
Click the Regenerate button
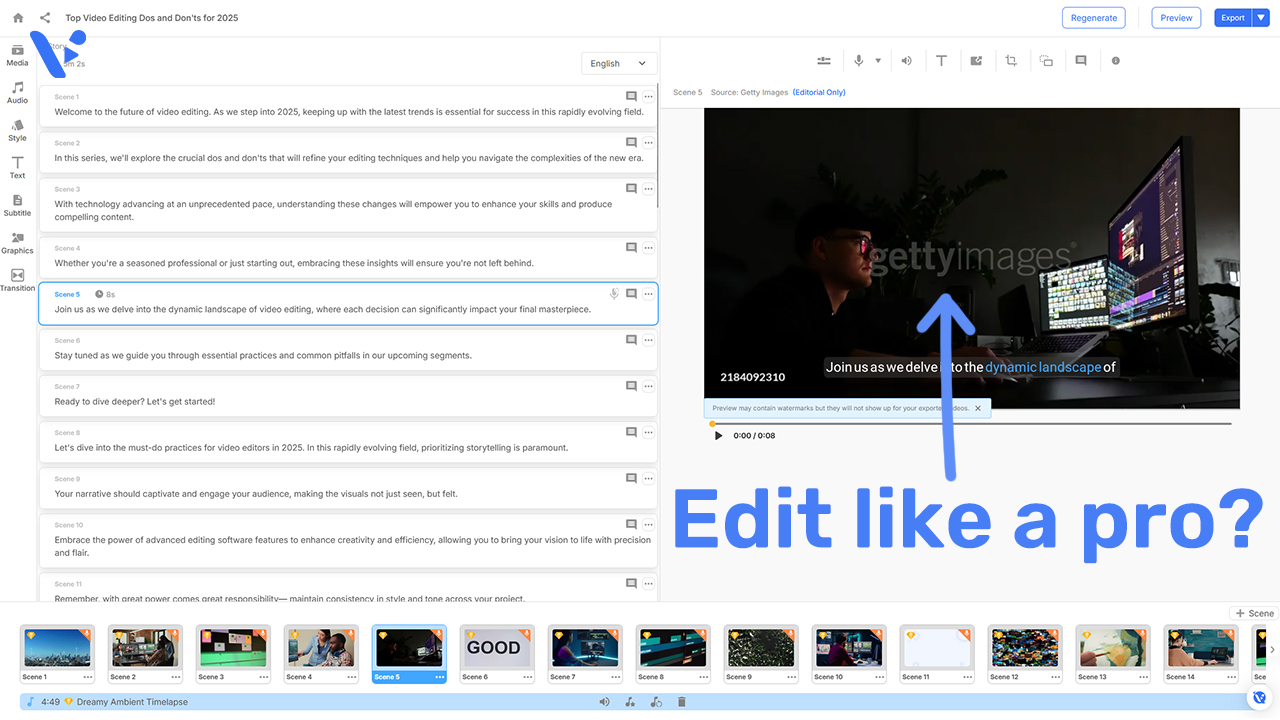tap(1094, 17)
